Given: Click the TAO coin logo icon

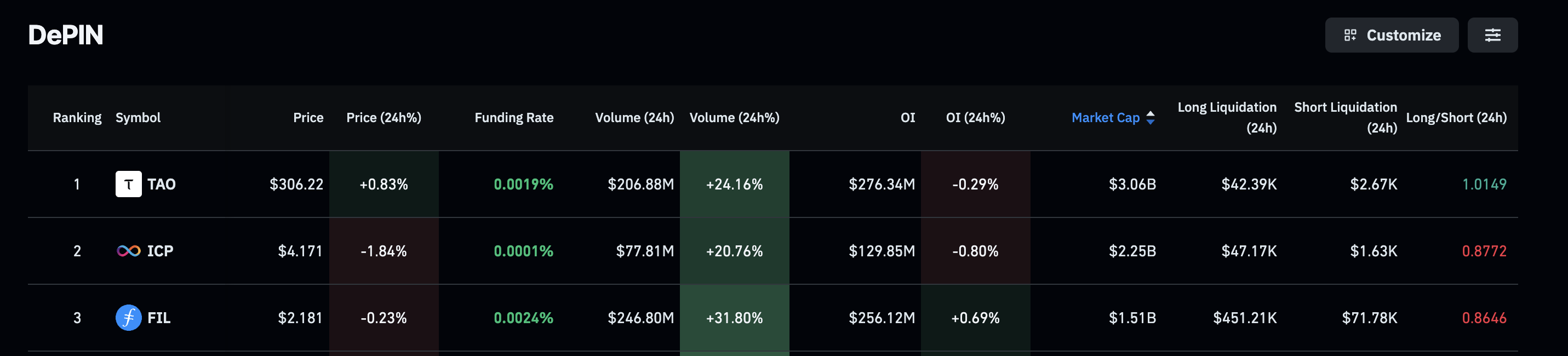Looking at the screenshot, I should (x=128, y=184).
